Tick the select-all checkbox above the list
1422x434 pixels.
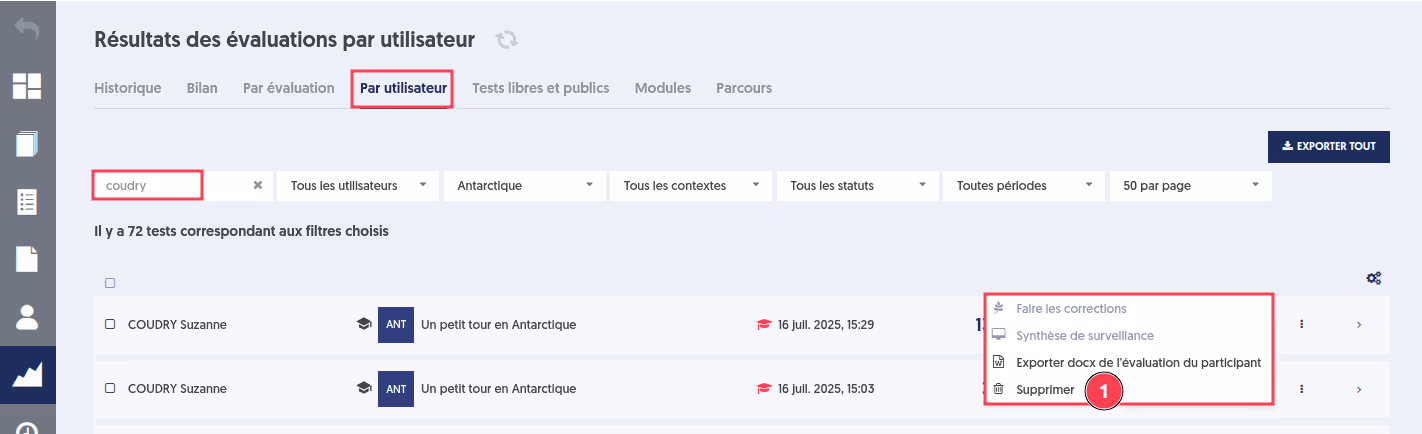110,283
